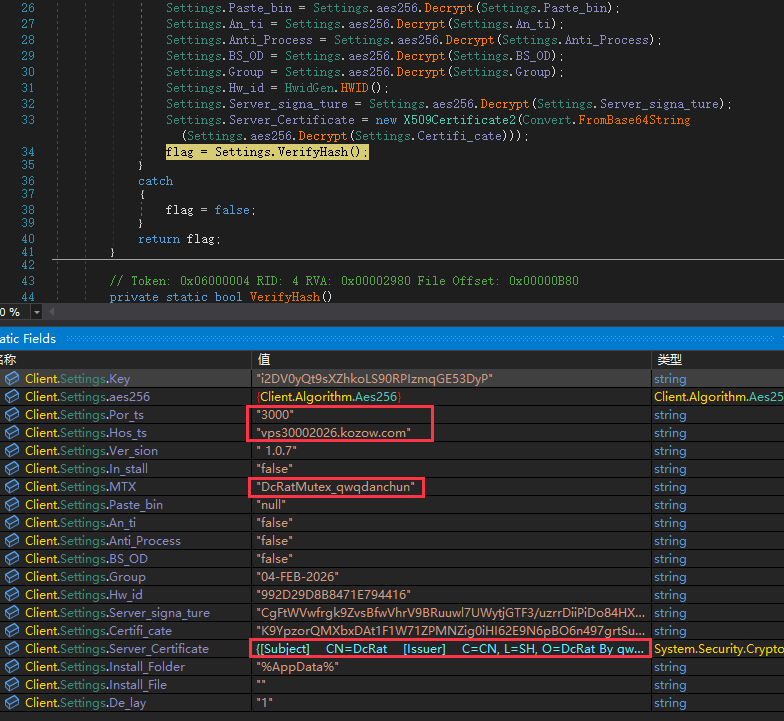Screen dimensions: 784x721
Task: Select the vps30002026.kozow.com host value
Action: point(334,432)
